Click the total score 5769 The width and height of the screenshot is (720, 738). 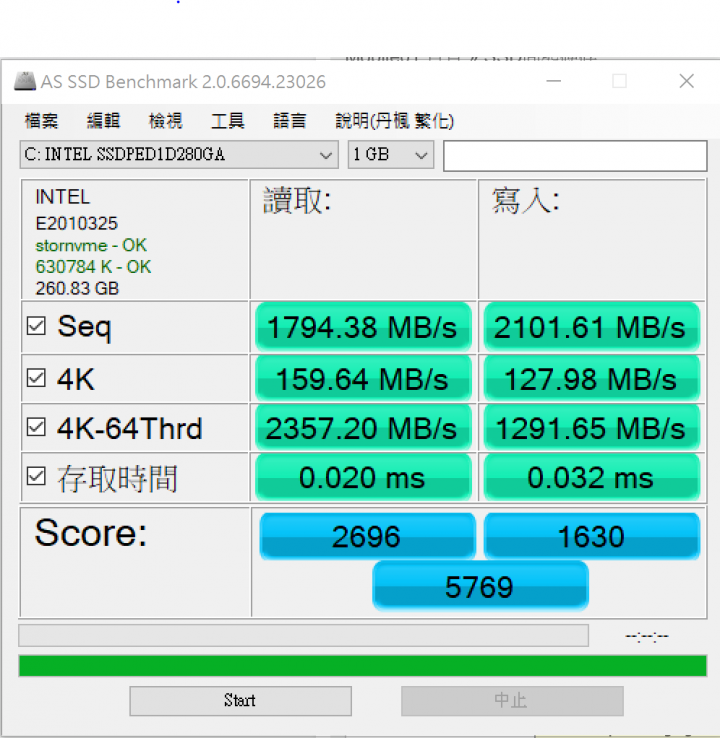[x=480, y=586]
